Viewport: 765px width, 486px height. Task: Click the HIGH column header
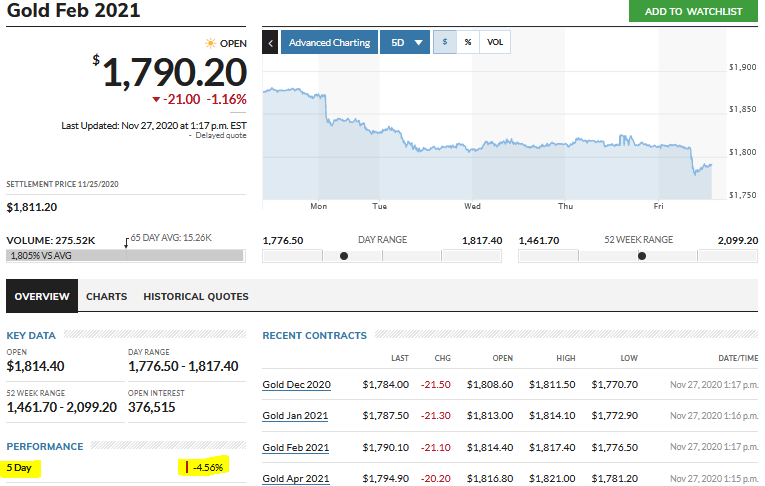pyautogui.click(x=566, y=358)
